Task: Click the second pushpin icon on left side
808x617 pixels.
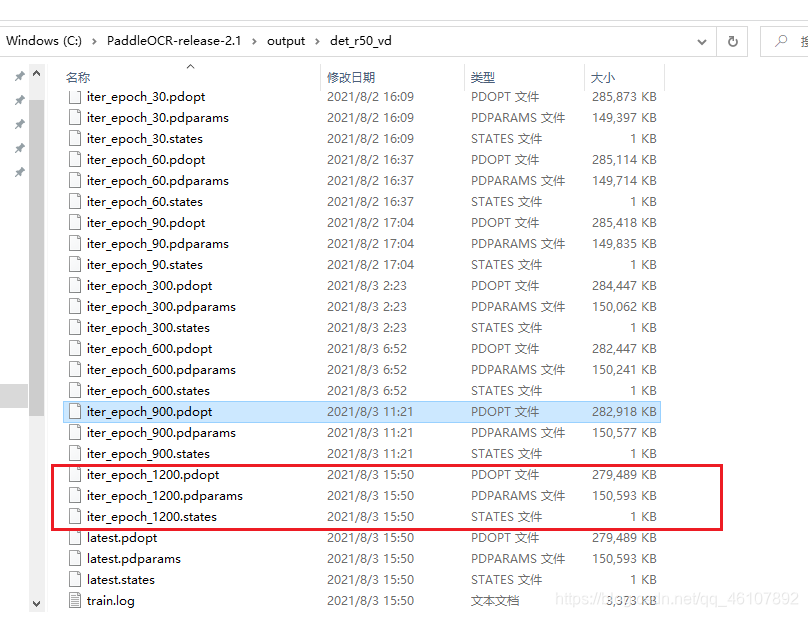Action: (19, 100)
